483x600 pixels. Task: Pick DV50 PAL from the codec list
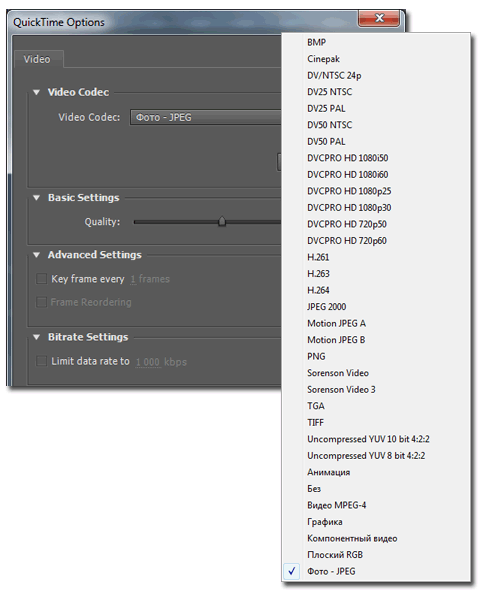click(376, 141)
